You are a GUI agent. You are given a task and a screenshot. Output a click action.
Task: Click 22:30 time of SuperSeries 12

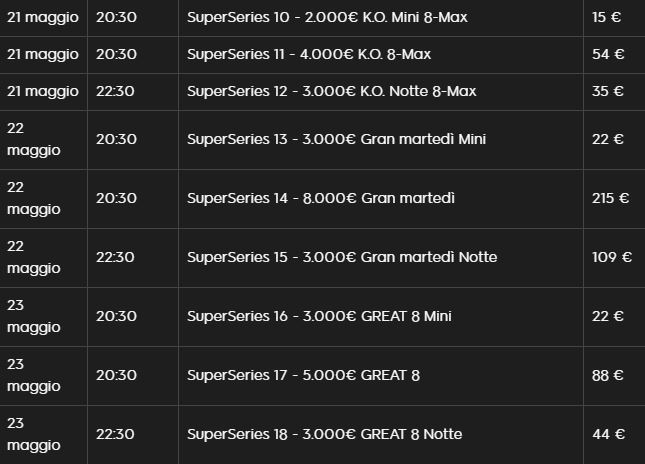click(115, 91)
